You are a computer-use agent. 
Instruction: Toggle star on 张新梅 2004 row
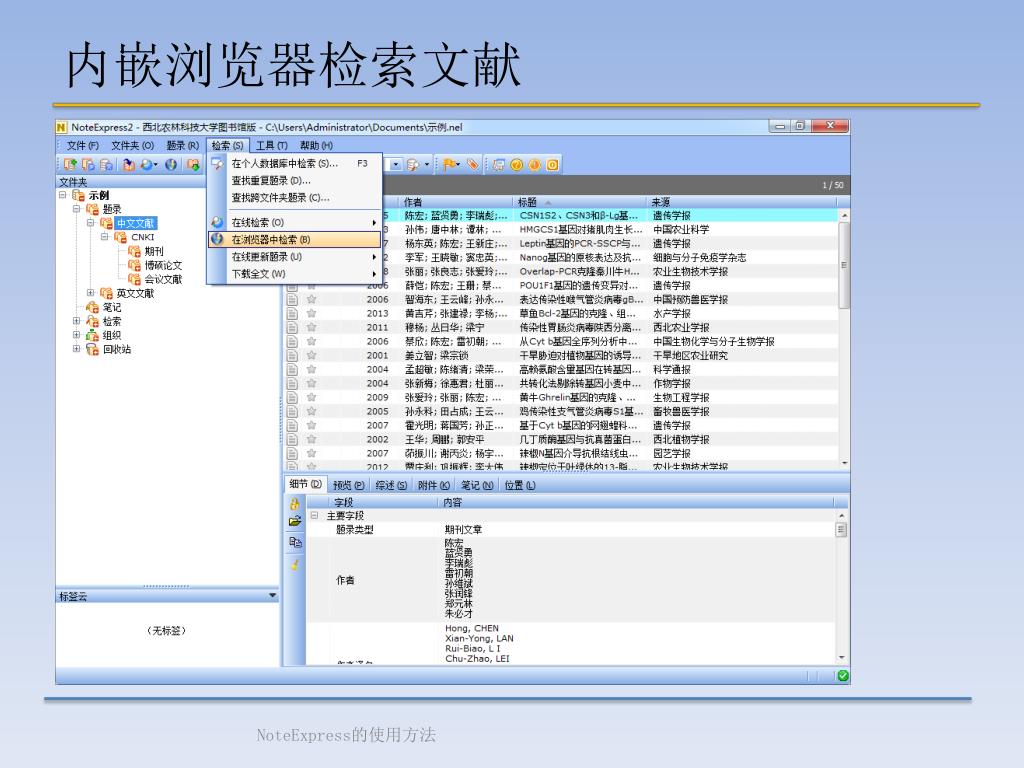click(x=312, y=383)
